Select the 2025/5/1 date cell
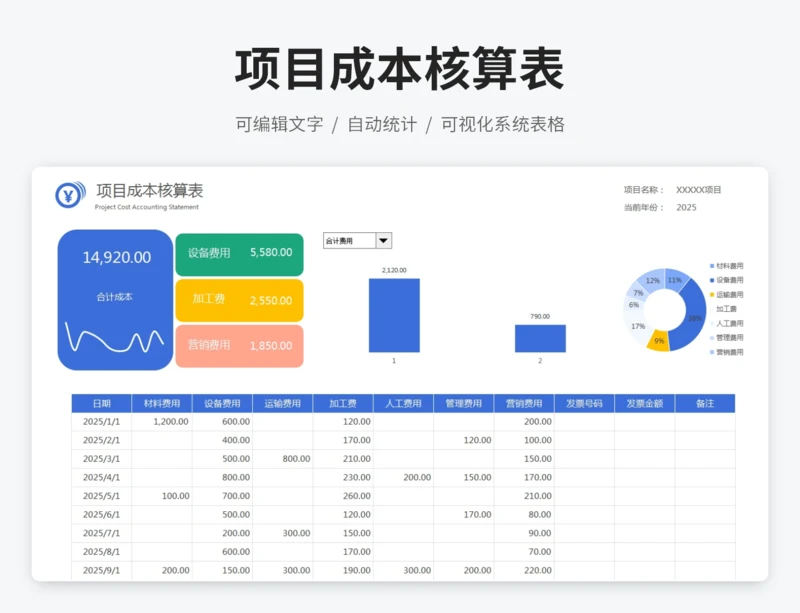 pyautogui.click(x=102, y=496)
